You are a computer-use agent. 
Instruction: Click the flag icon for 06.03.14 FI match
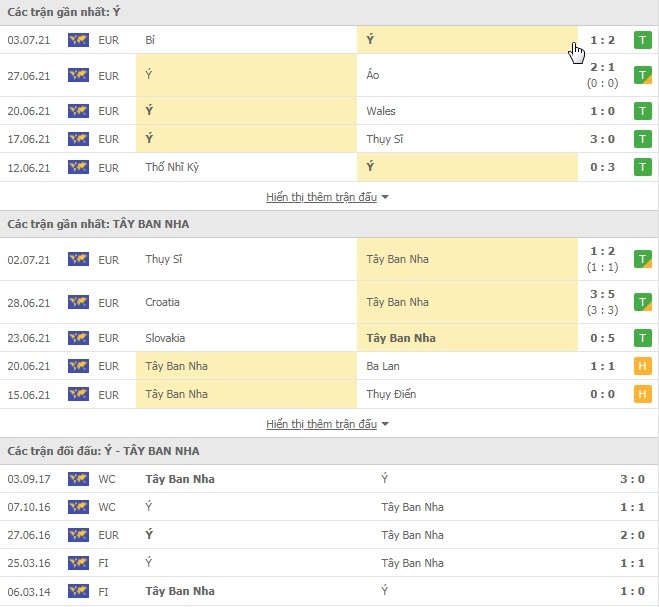point(78,591)
